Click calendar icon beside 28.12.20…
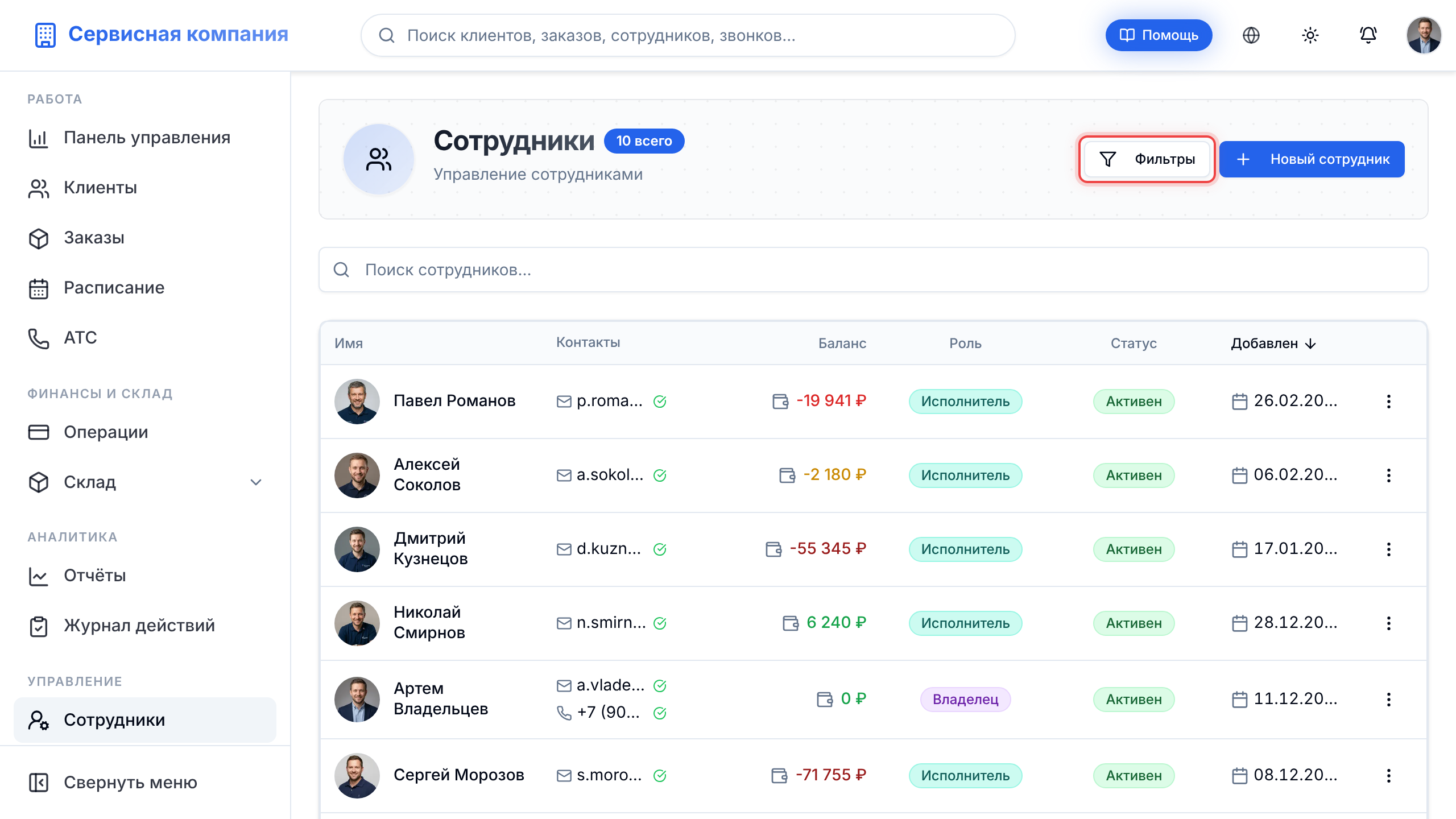The height and width of the screenshot is (819, 1456). point(1239,623)
